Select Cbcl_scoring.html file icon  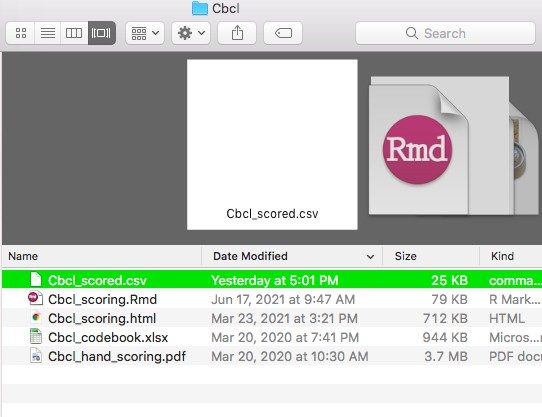[36, 318]
